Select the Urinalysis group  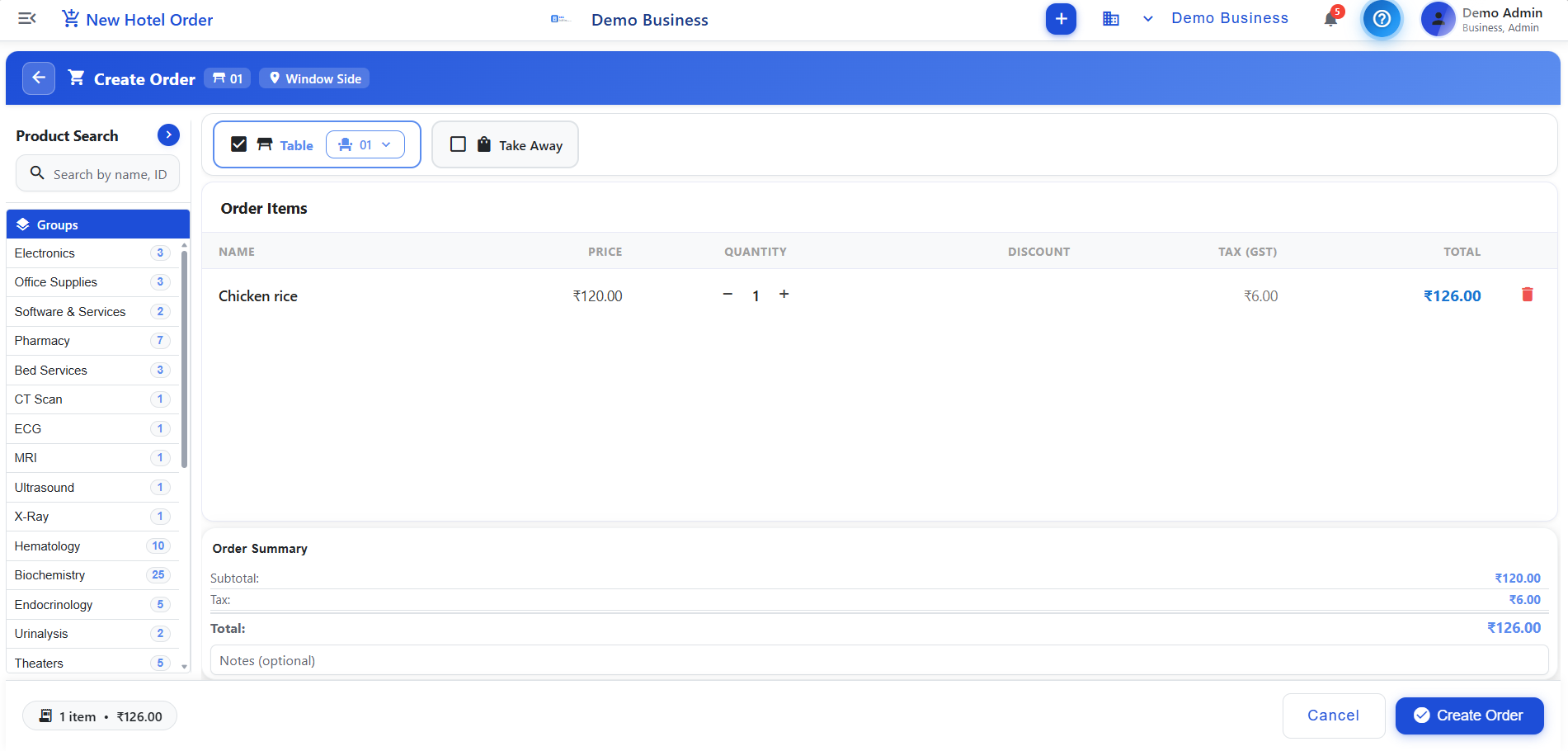[92, 634]
